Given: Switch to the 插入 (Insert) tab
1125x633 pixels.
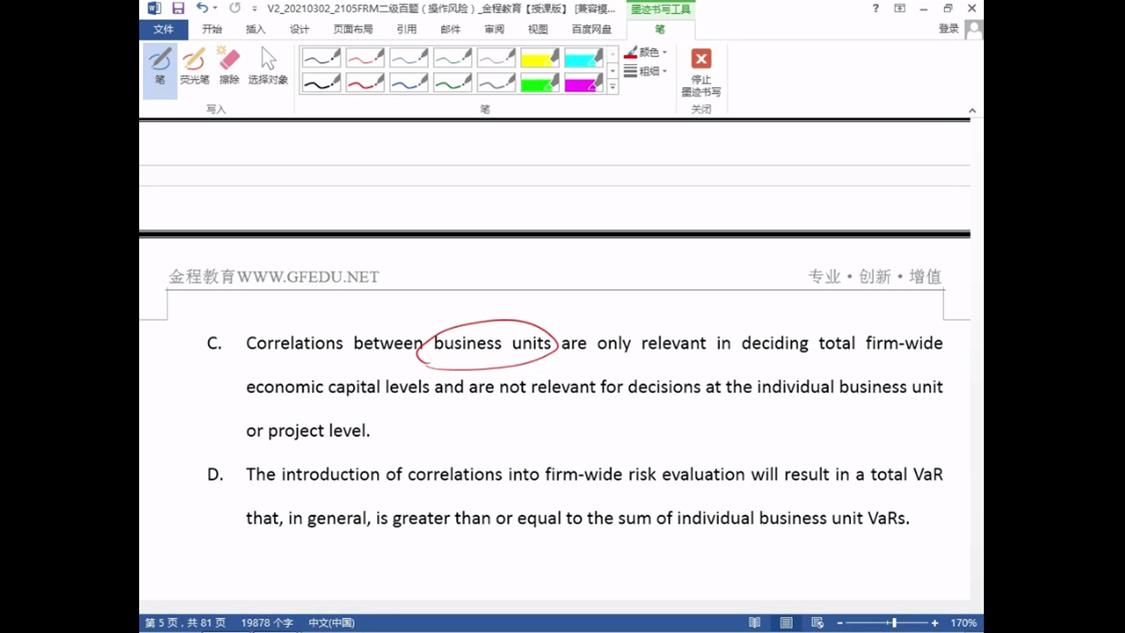Looking at the screenshot, I should (x=255, y=29).
